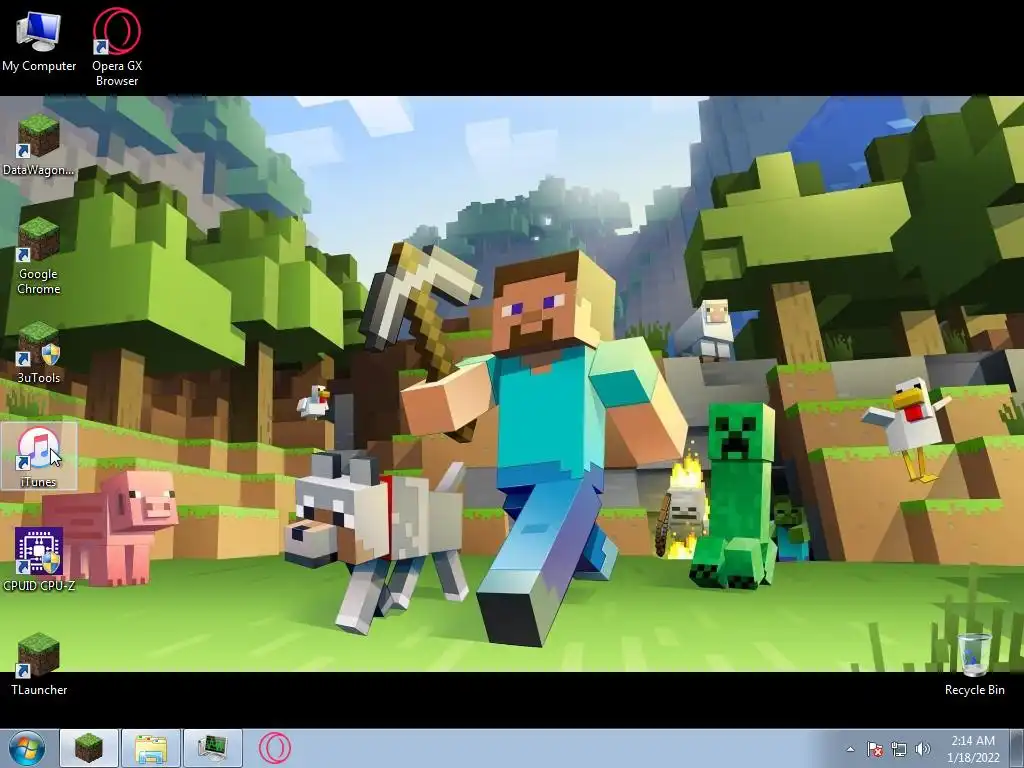Show hidden system tray icons
Viewport: 1024px width, 768px height.
pos(850,749)
